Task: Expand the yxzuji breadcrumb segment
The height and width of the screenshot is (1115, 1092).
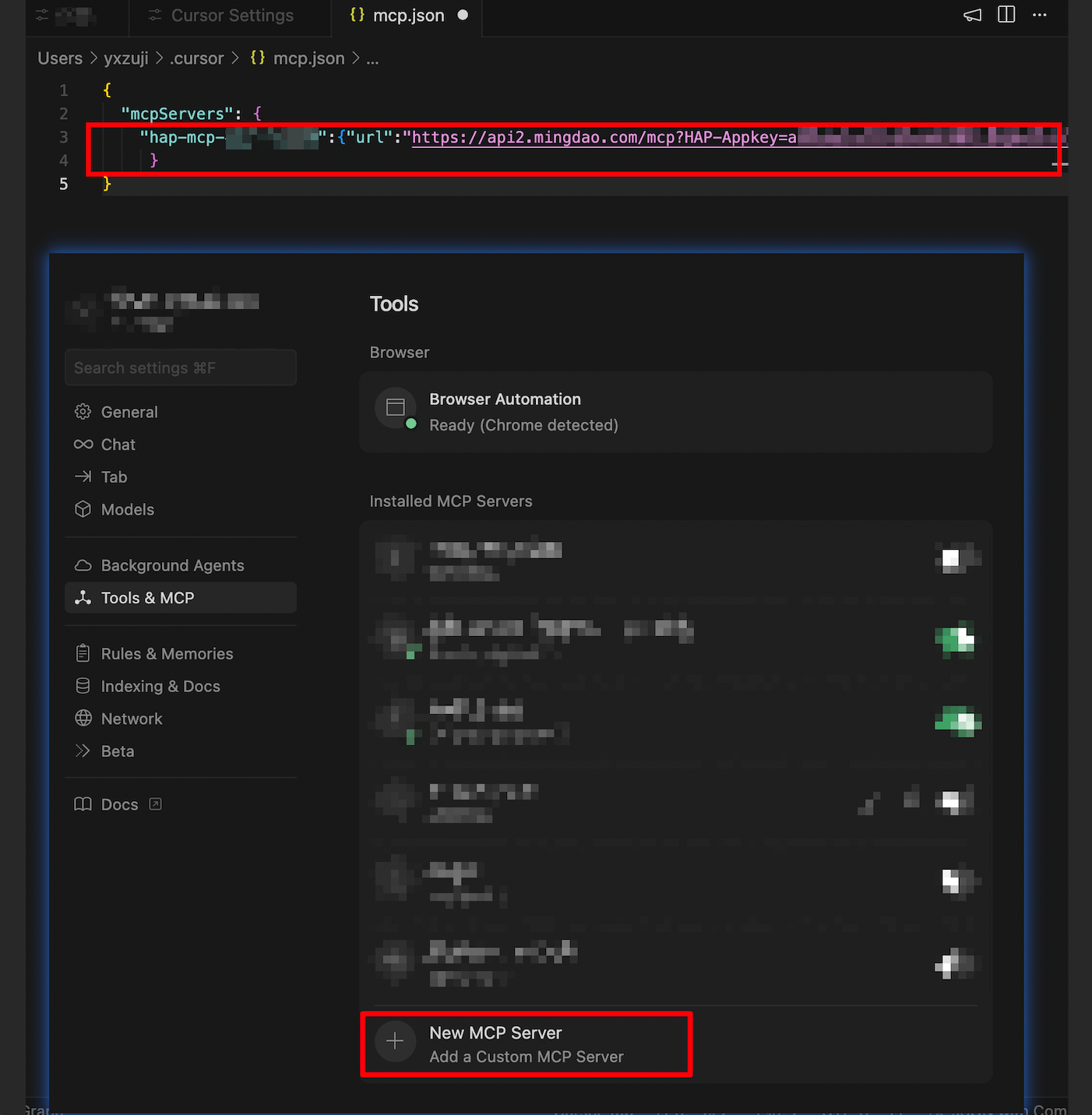Action: point(125,58)
